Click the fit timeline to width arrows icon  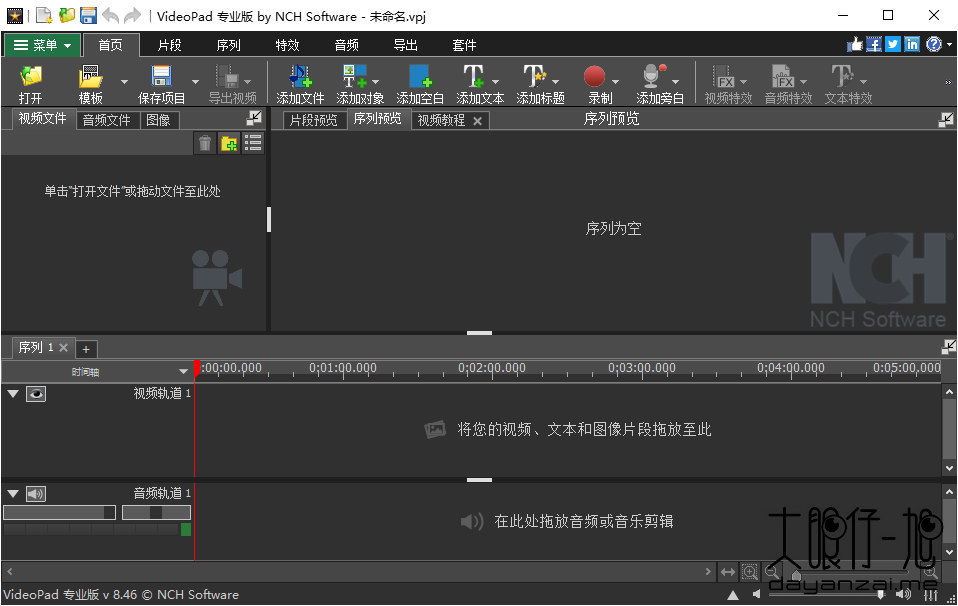click(x=728, y=572)
